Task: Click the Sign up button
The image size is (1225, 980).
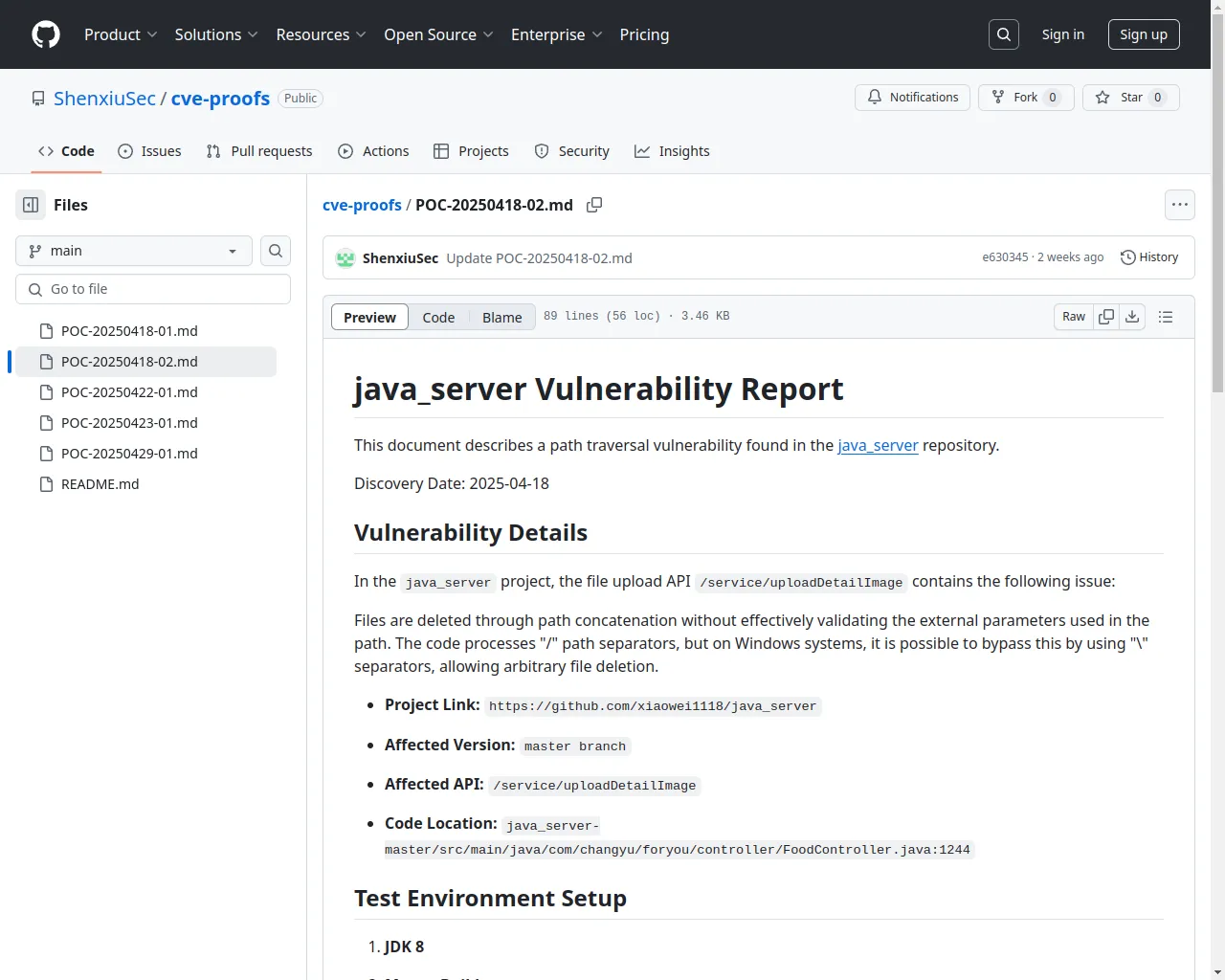Action: pos(1144,34)
